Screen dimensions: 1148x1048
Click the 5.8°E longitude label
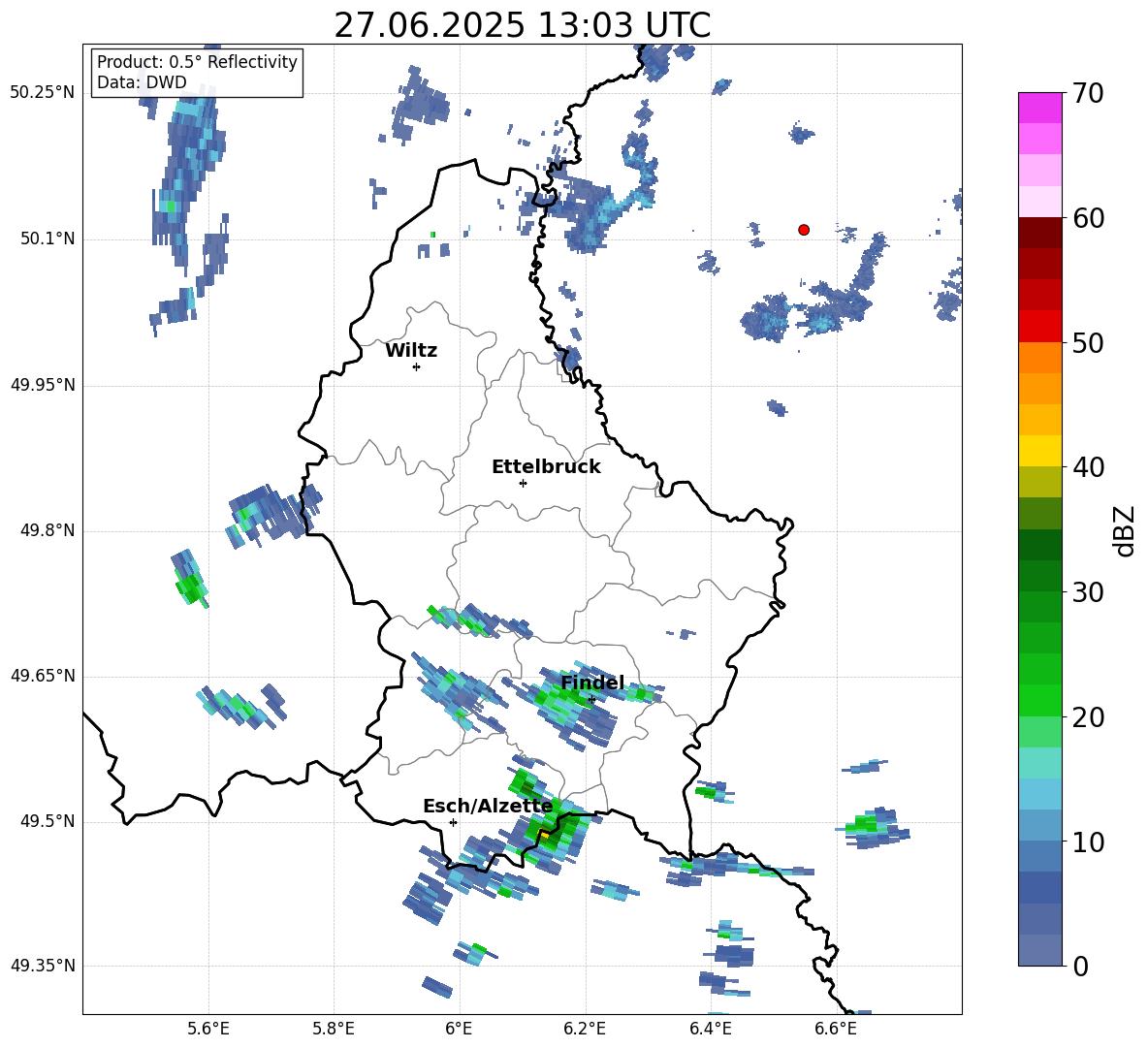click(x=334, y=1030)
